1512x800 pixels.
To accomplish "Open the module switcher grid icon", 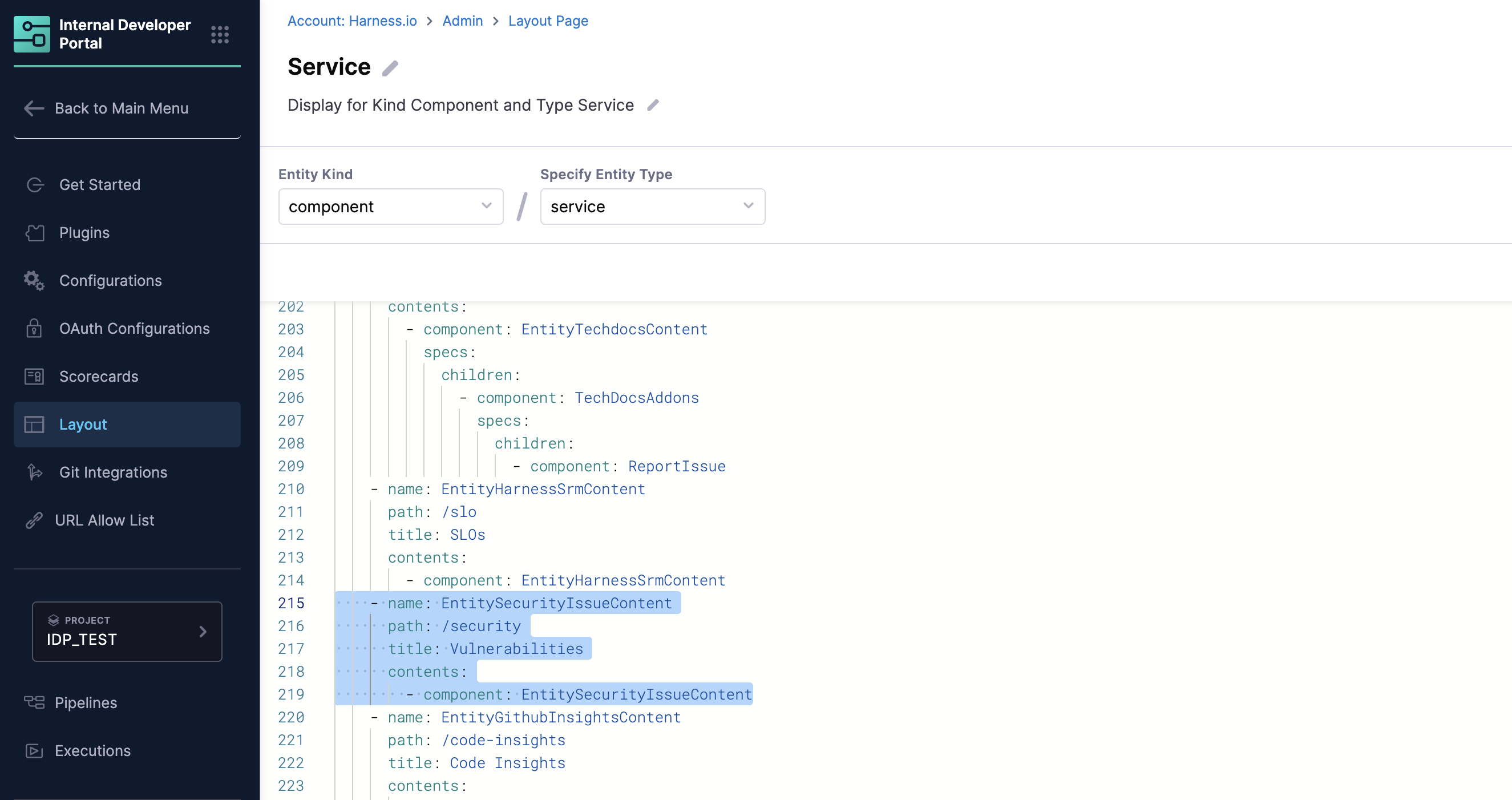I will tap(220, 35).
